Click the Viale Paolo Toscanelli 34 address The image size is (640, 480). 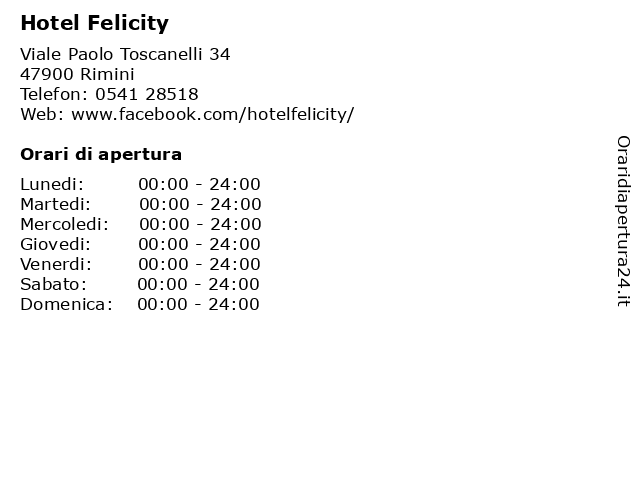click(x=125, y=54)
